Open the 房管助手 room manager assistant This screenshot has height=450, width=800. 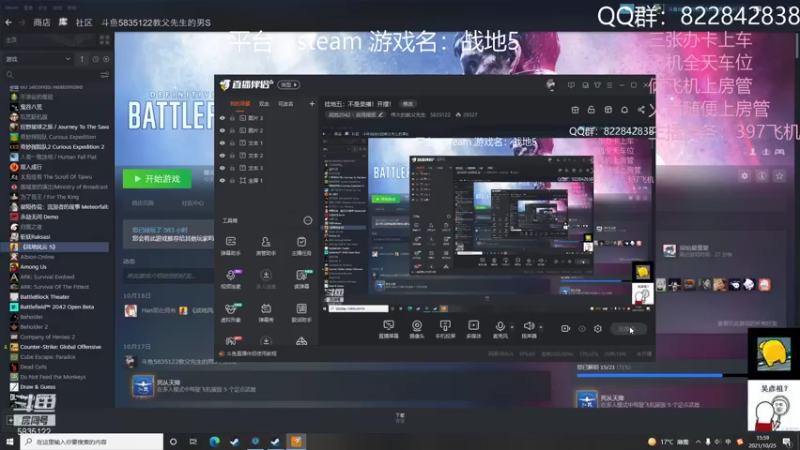[x=266, y=245]
